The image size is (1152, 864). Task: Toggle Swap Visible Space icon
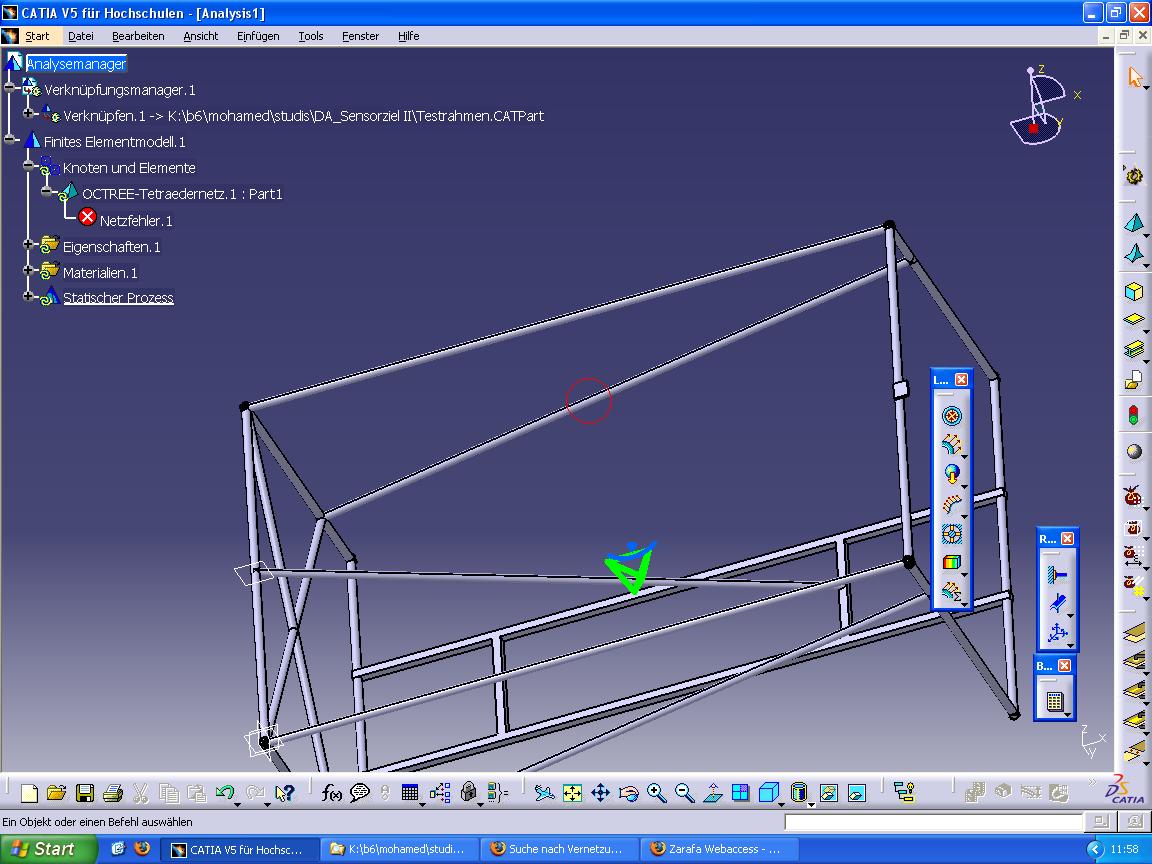[857, 793]
